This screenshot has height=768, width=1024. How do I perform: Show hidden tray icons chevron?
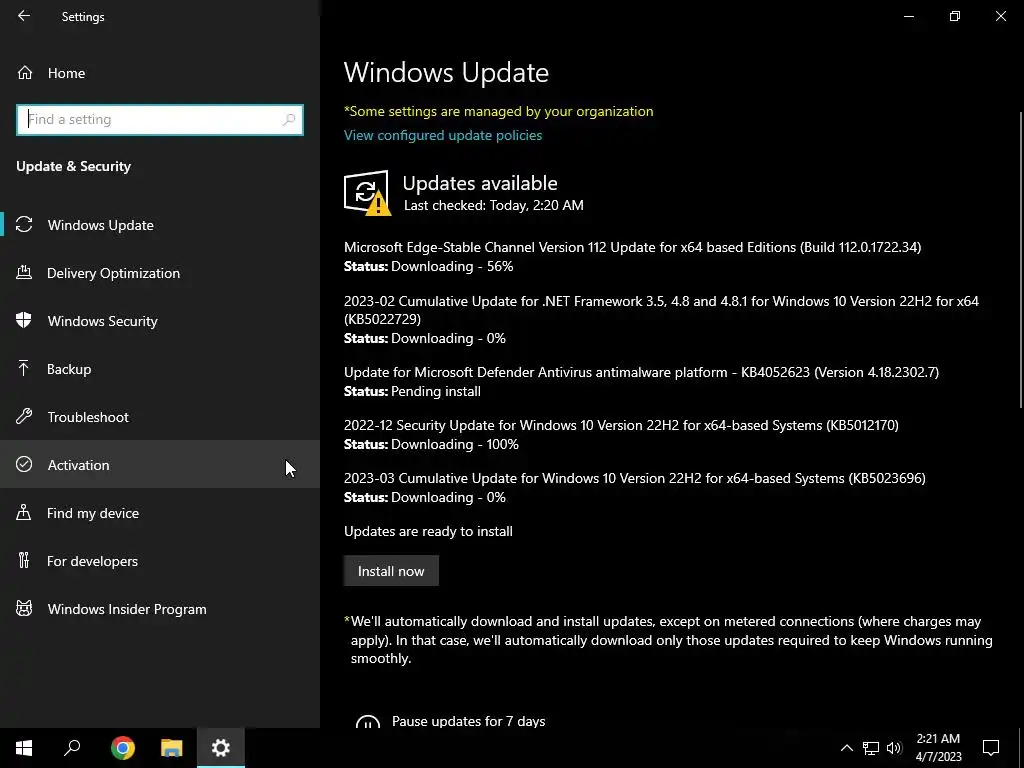coord(846,748)
